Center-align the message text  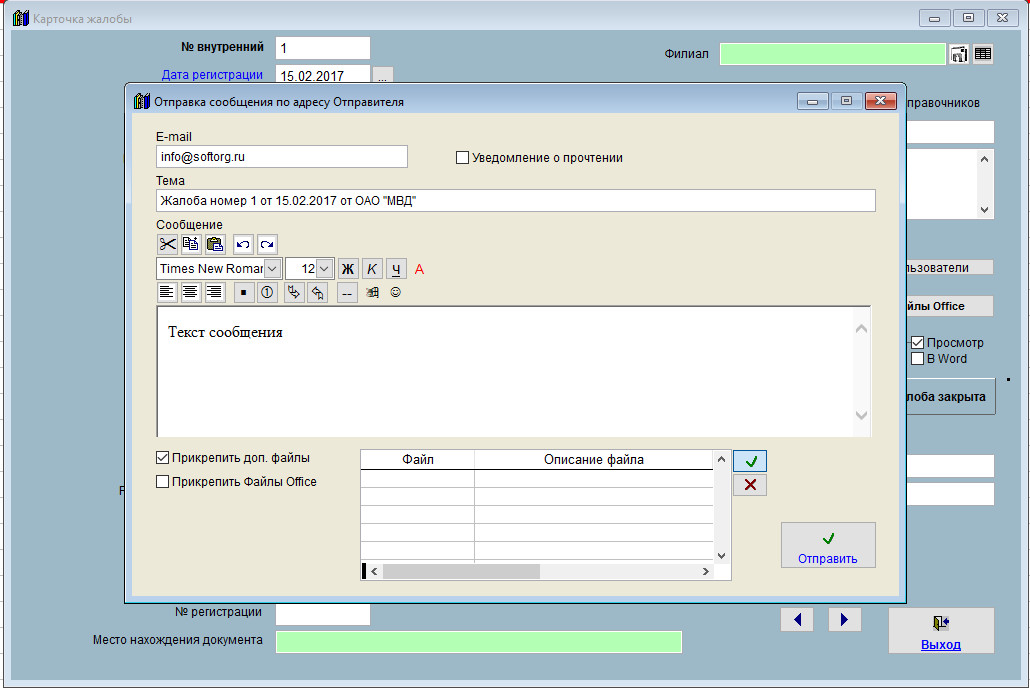point(190,292)
